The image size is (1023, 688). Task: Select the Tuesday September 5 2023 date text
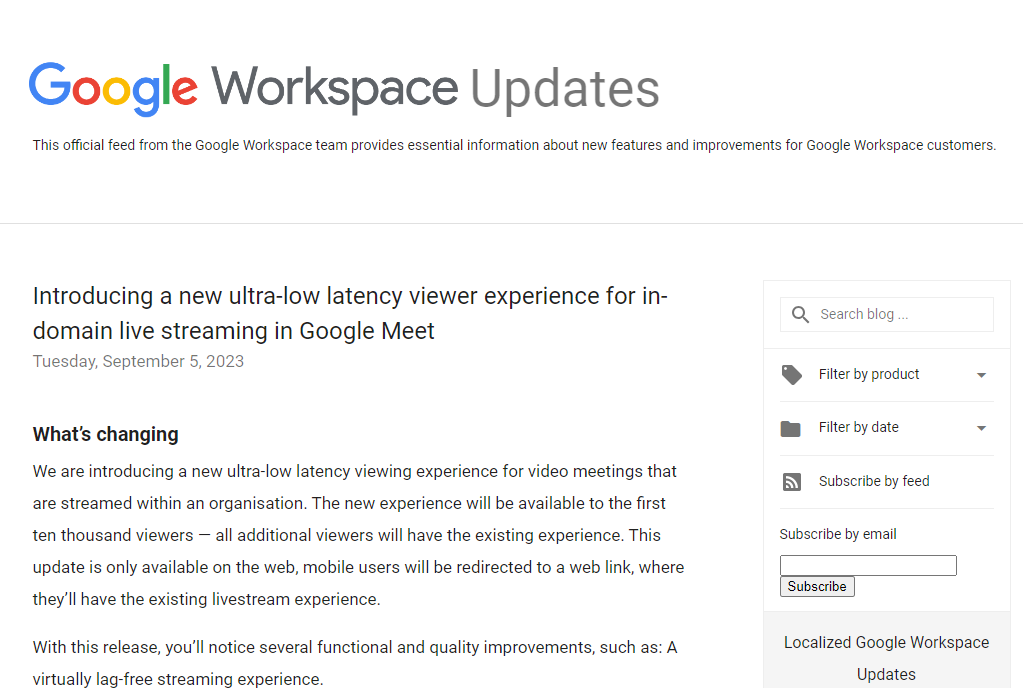click(138, 361)
